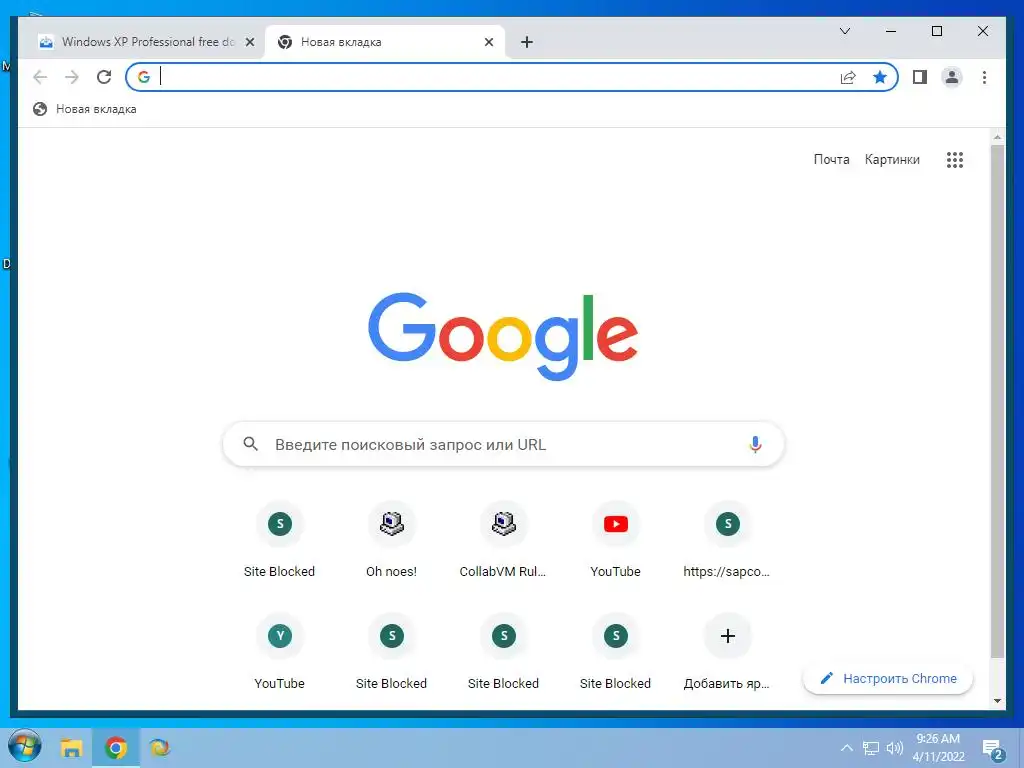Go back with the browser back arrow

40,77
